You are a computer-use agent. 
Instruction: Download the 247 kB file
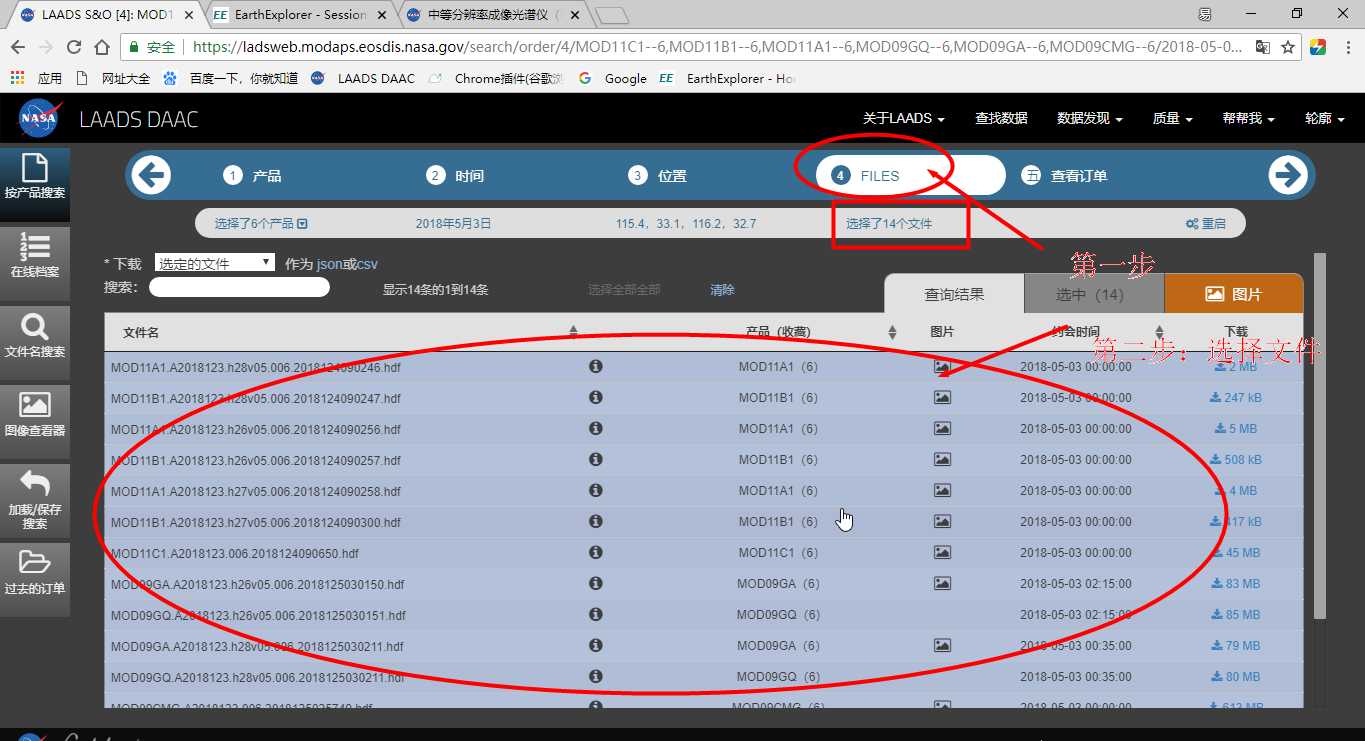click(1236, 398)
